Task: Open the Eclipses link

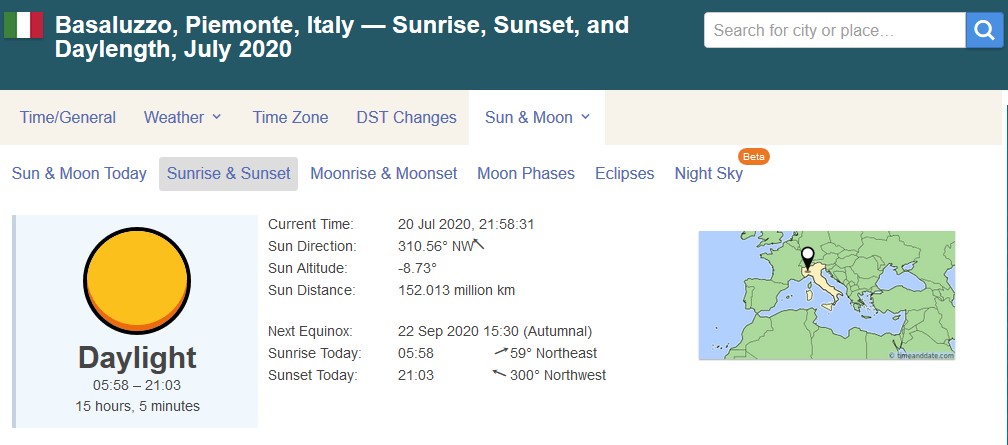Action: point(624,173)
